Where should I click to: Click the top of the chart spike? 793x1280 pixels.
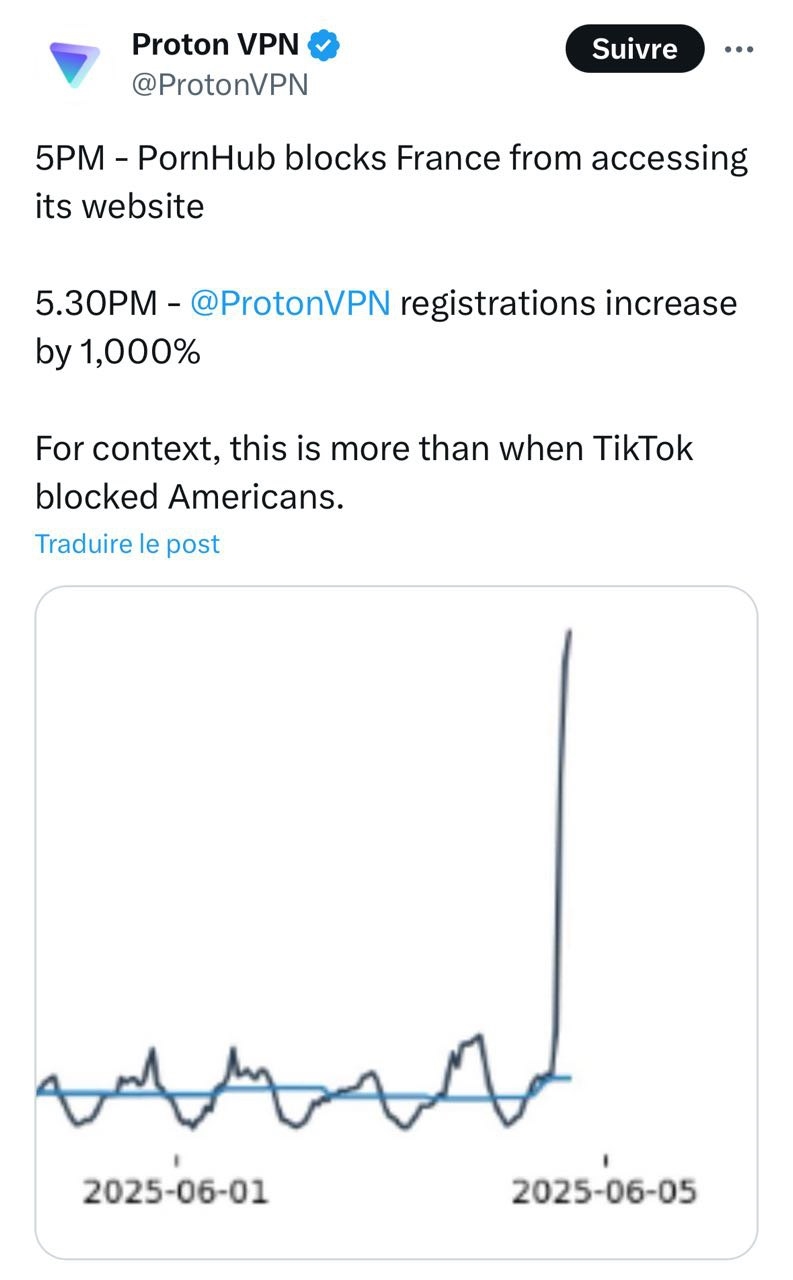point(569,632)
